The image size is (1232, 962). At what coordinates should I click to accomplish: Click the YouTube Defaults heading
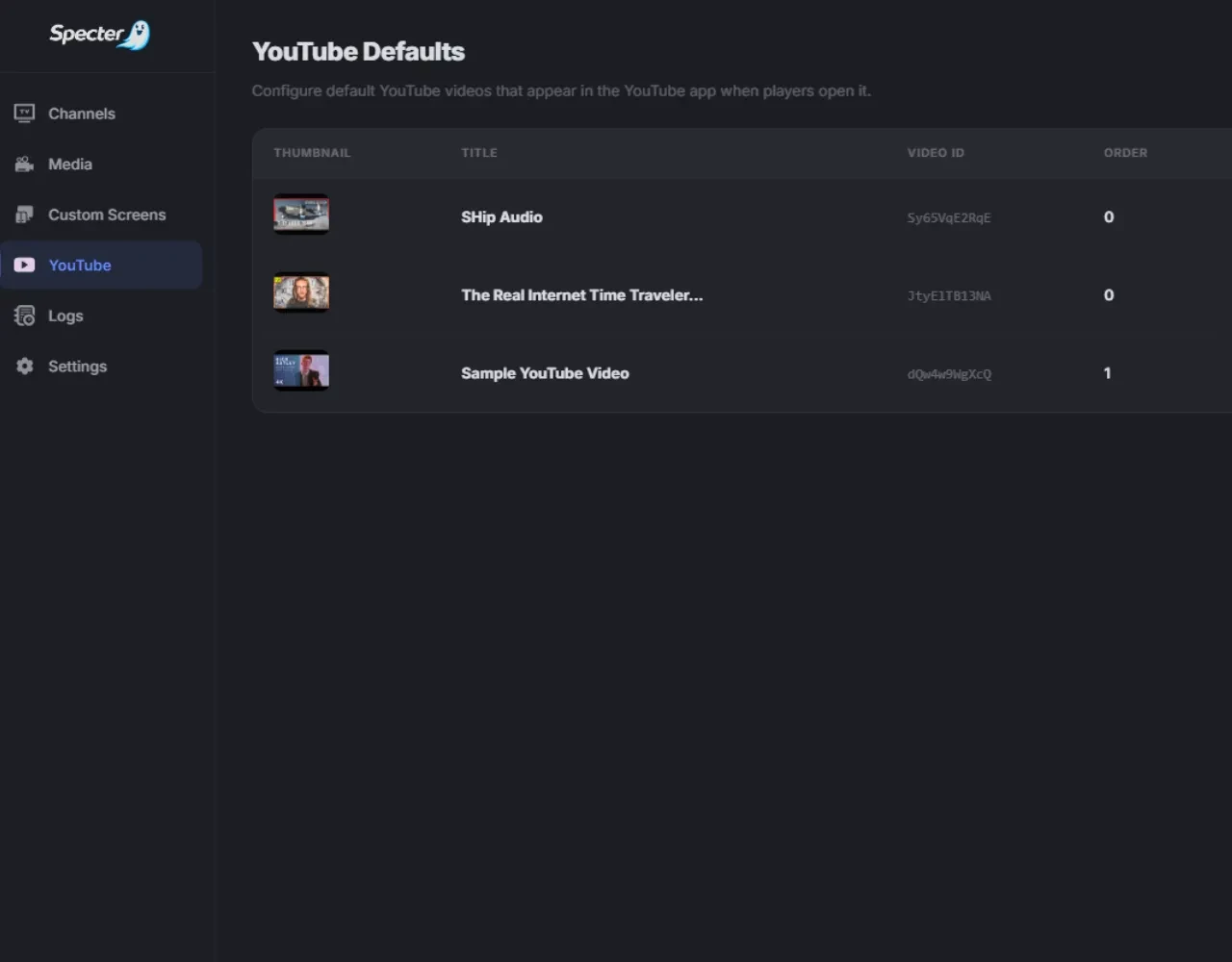(358, 52)
